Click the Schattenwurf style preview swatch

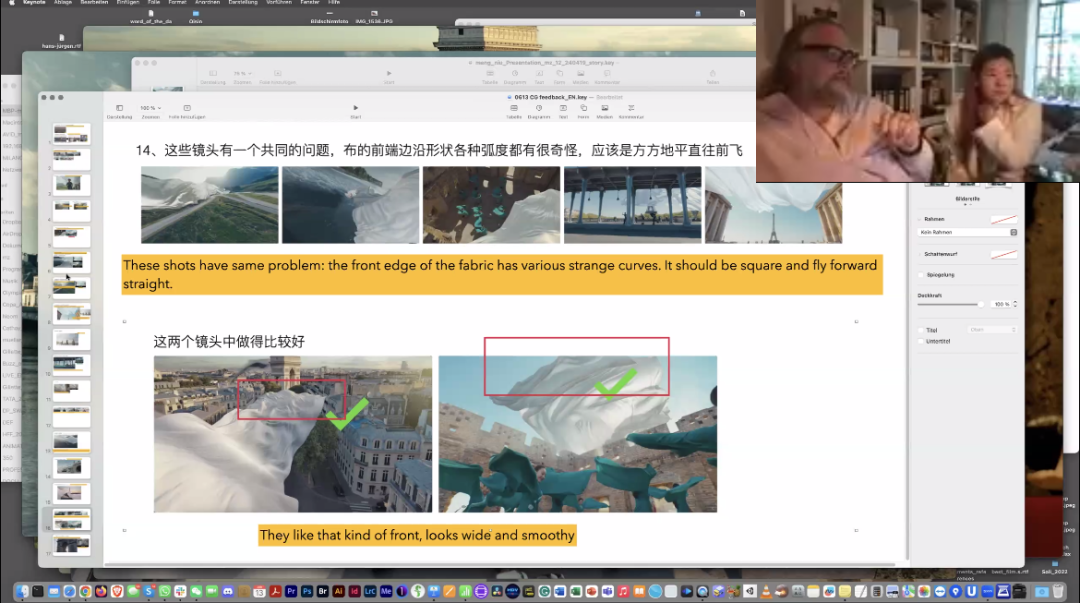point(1004,254)
